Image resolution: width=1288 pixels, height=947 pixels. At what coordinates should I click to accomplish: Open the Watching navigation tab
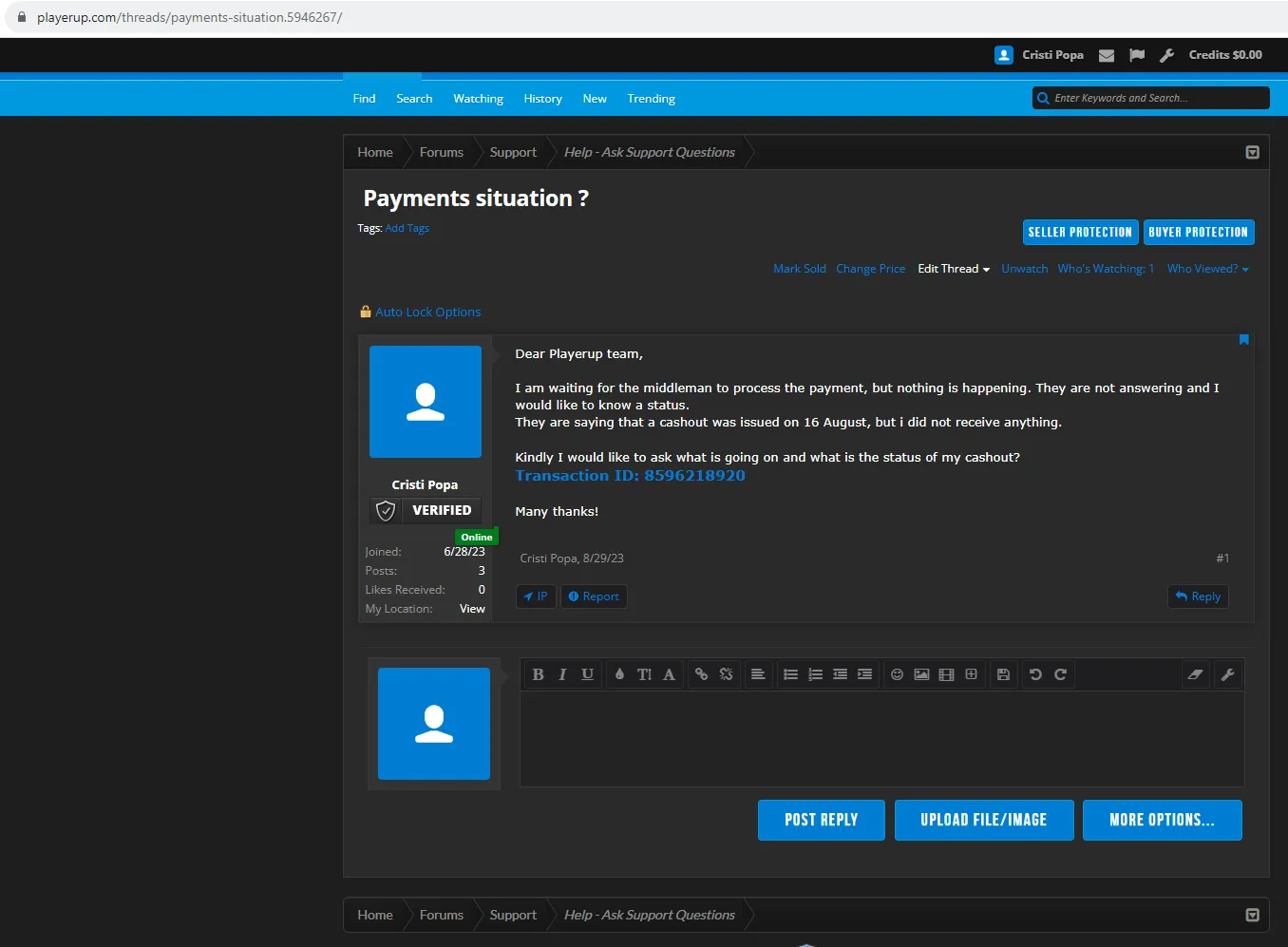click(478, 99)
